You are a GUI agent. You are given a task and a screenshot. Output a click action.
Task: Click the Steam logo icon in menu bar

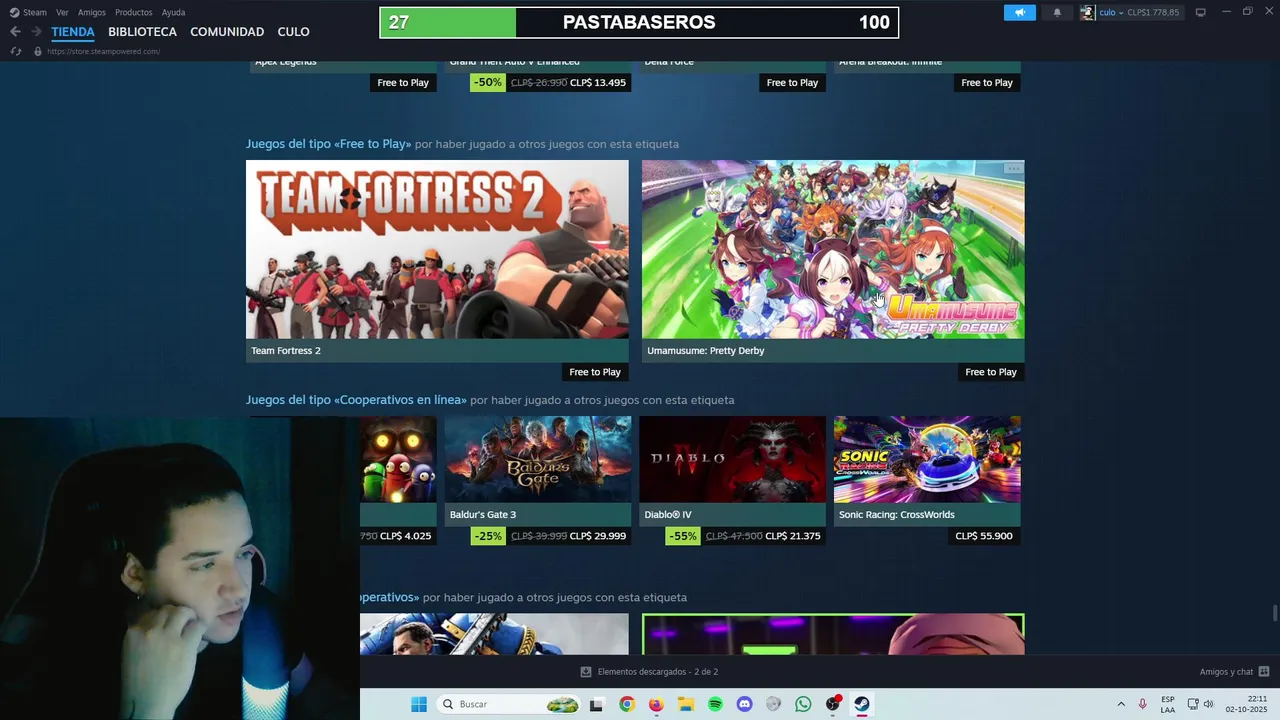14,12
